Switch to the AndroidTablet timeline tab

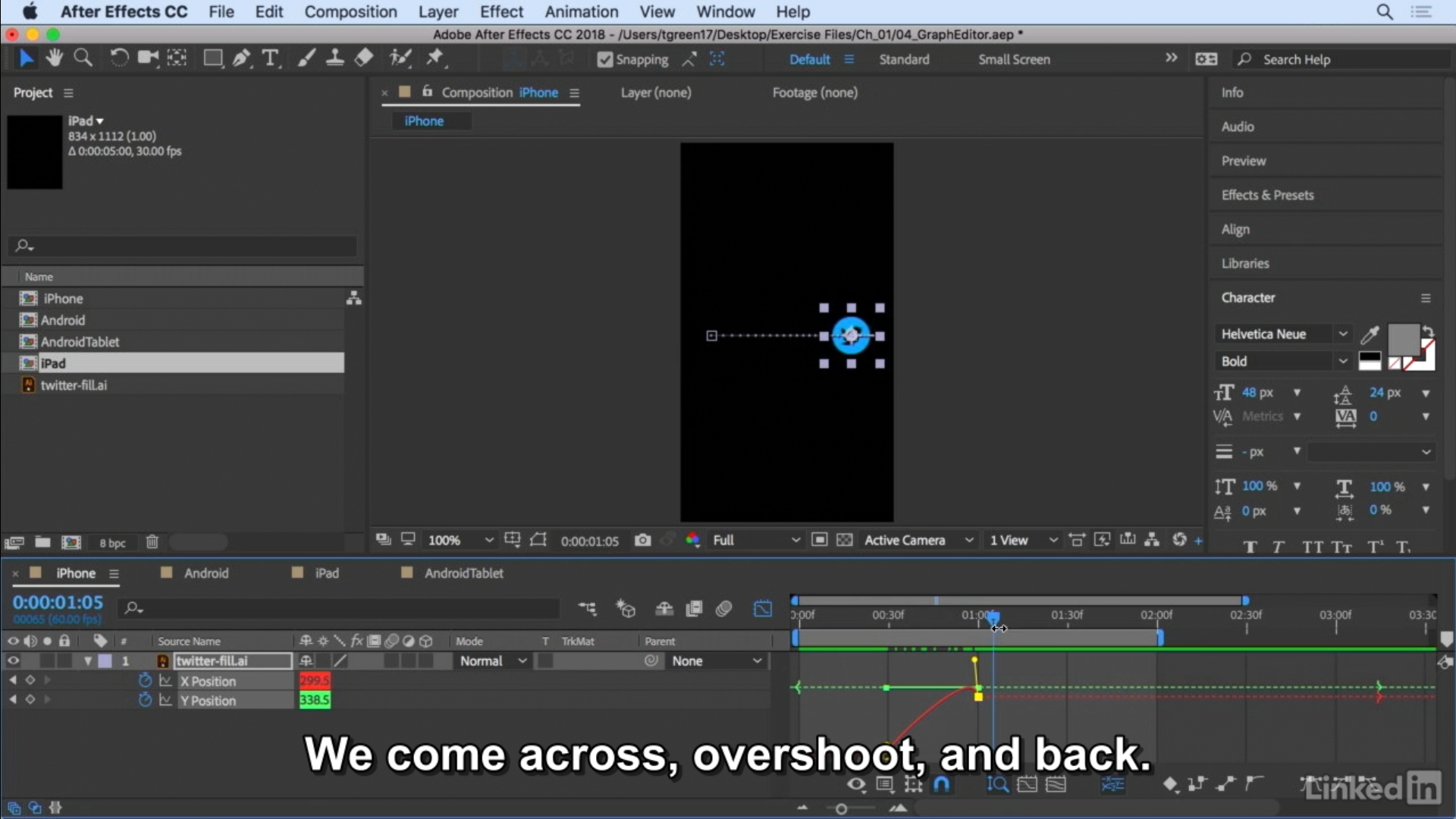tap(463, 573)
